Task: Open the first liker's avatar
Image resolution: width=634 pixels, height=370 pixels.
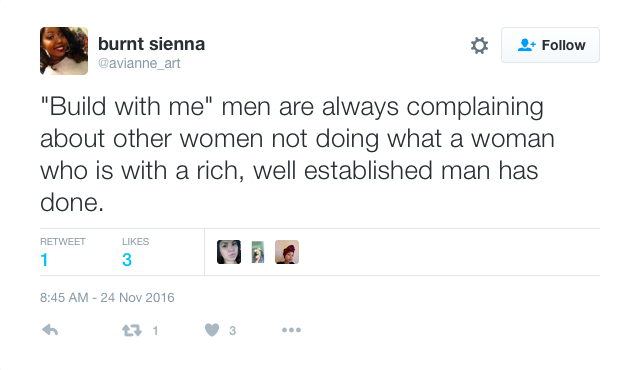Action: click(x=229, y=252)
